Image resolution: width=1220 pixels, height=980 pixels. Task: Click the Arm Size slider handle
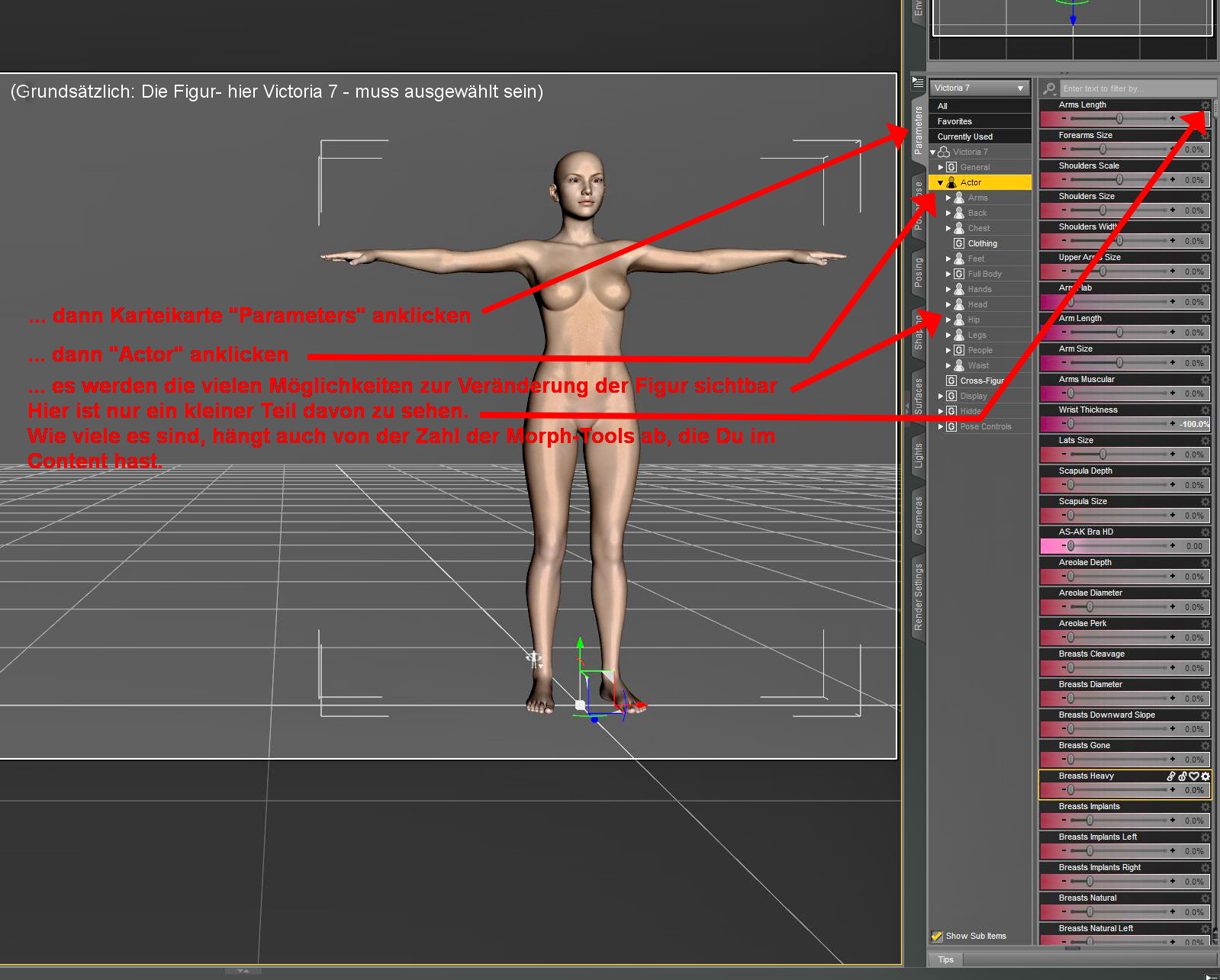(x=1119, y=363)
